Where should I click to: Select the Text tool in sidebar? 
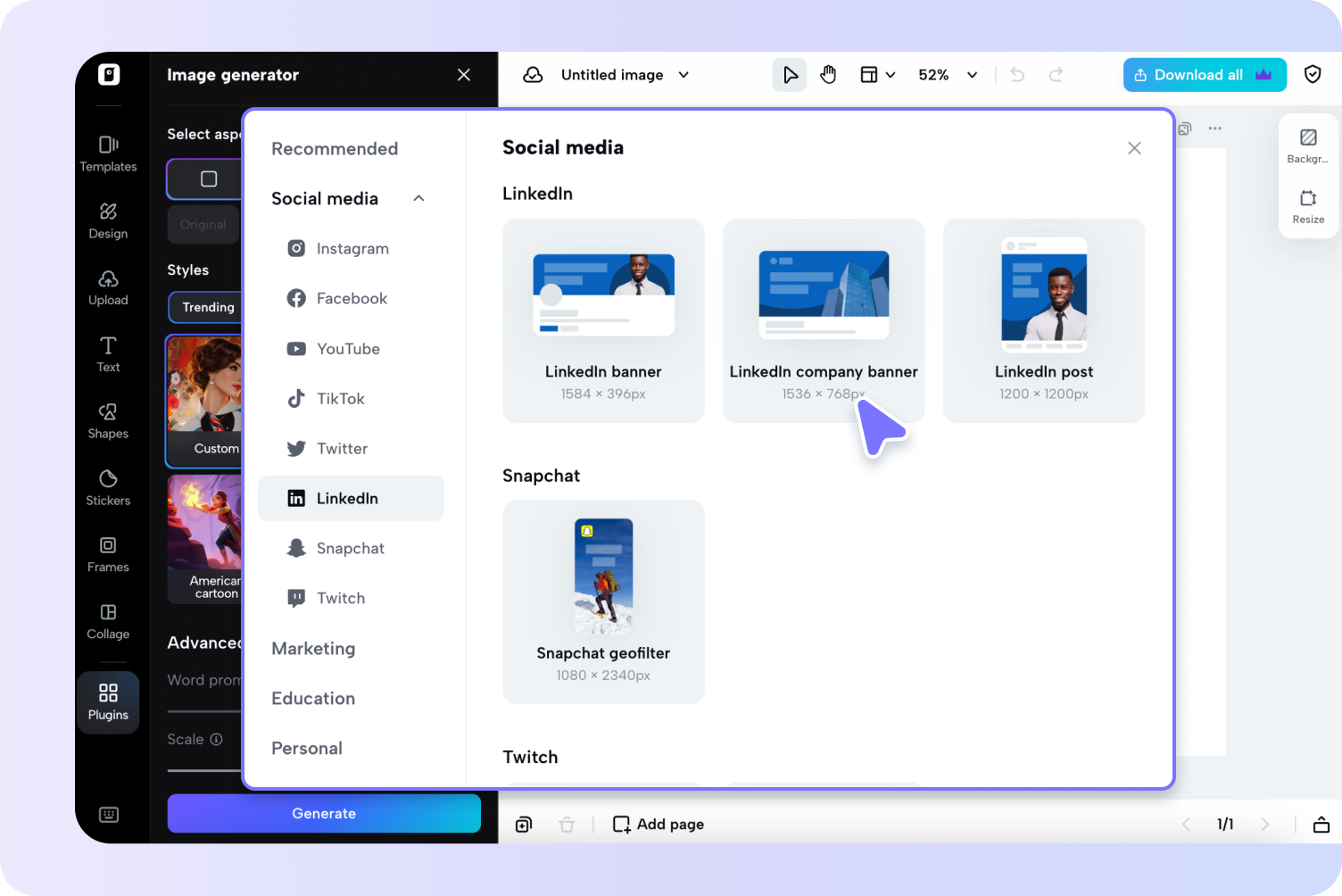[x=108, y=354]
